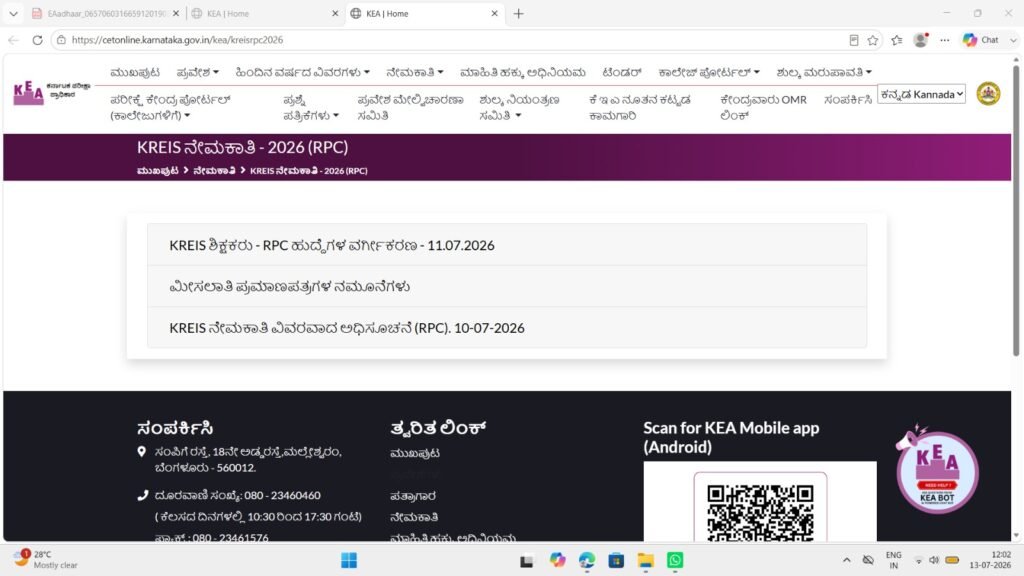This screenshot has height=576, width=1024.
Task: Click the Karnataka government emblem icon
Action: [x=988, y=93]
